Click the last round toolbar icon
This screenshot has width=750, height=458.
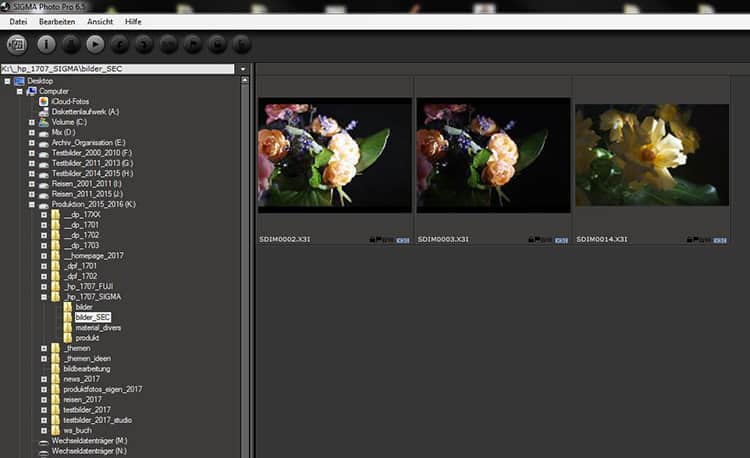tap(241, 44)
